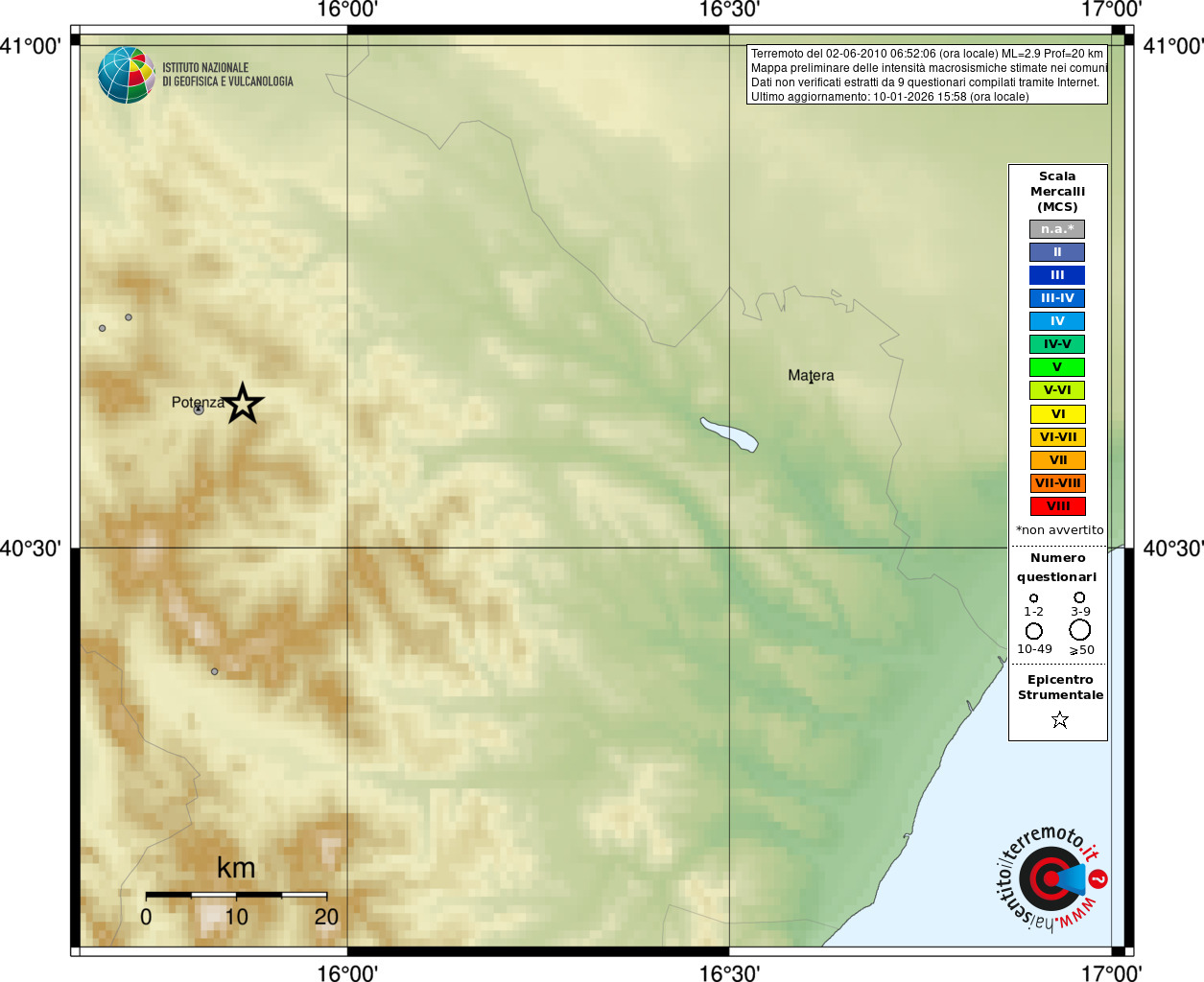1204x982 pixels.
Task: Click the INGV globe logo
Action: click(x=127, y=75)
